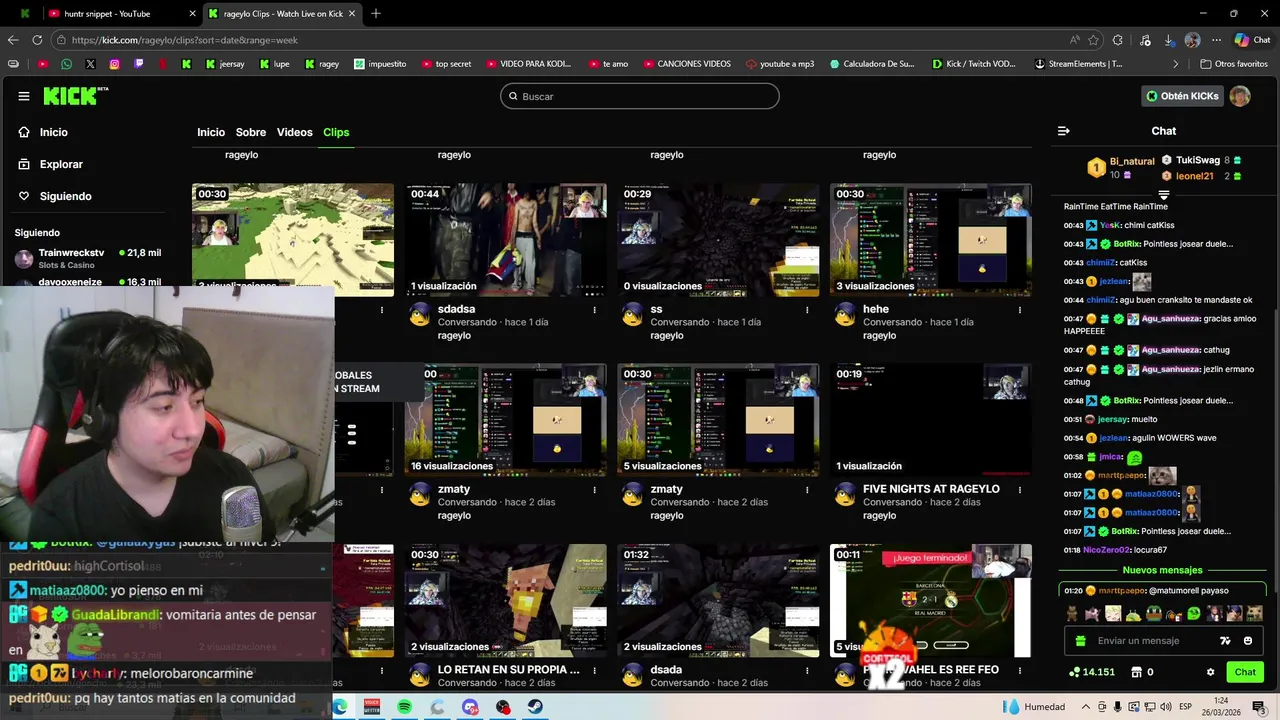Open options menu for FIVE NIGHTS AT RAGEYLO
Viewport: 1280px width, 720px height.
coord(1020,490)
